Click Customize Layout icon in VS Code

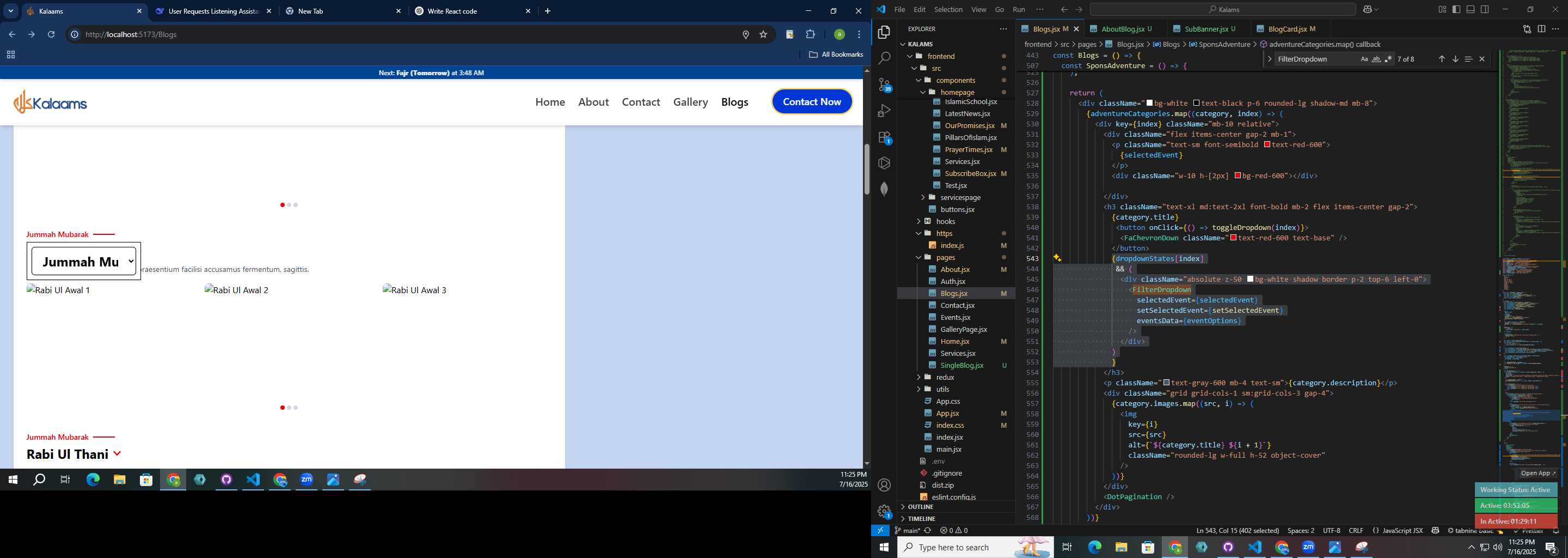[x=1442, y=9]
